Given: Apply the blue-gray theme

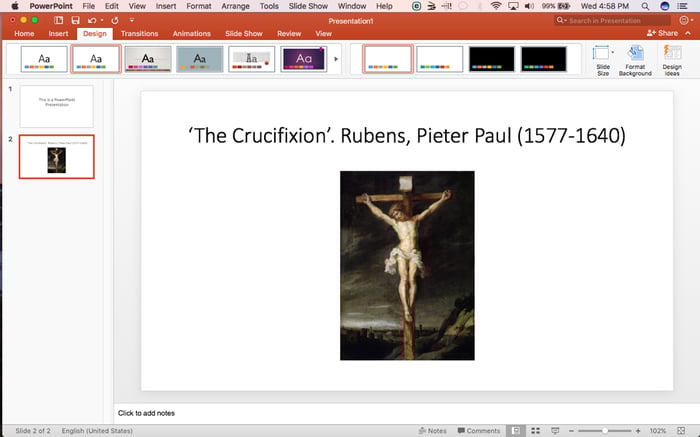Looking at the screenshot, I should (x=200, y=59).
